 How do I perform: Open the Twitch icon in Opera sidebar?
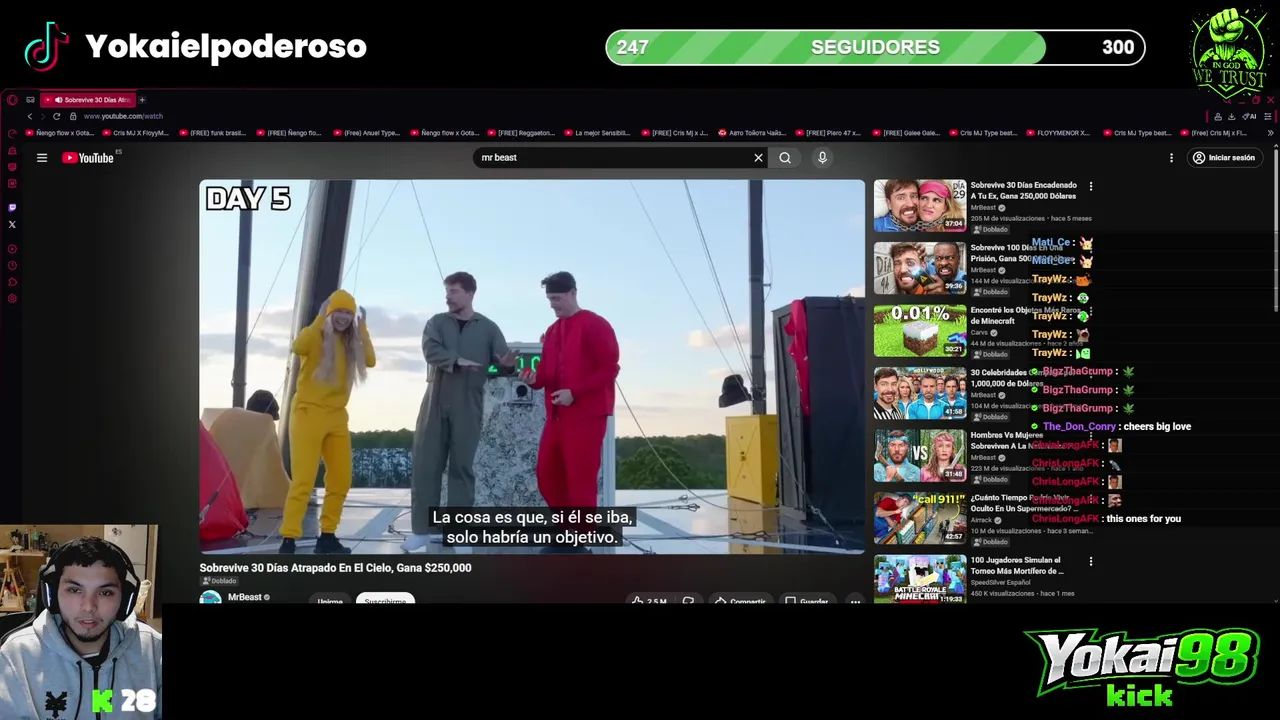12,207
